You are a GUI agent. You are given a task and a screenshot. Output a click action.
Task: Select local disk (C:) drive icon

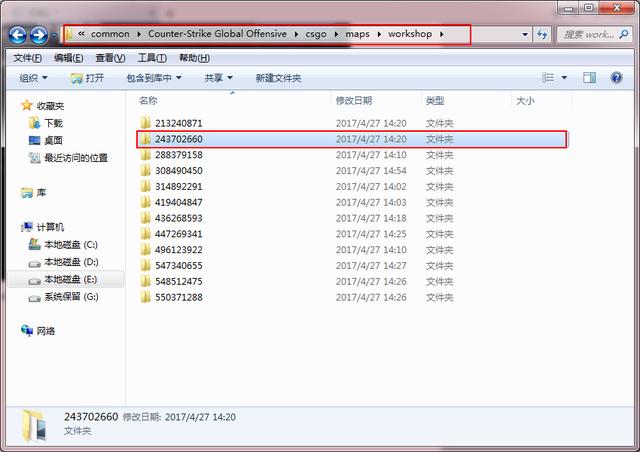(x=35, y=245)
